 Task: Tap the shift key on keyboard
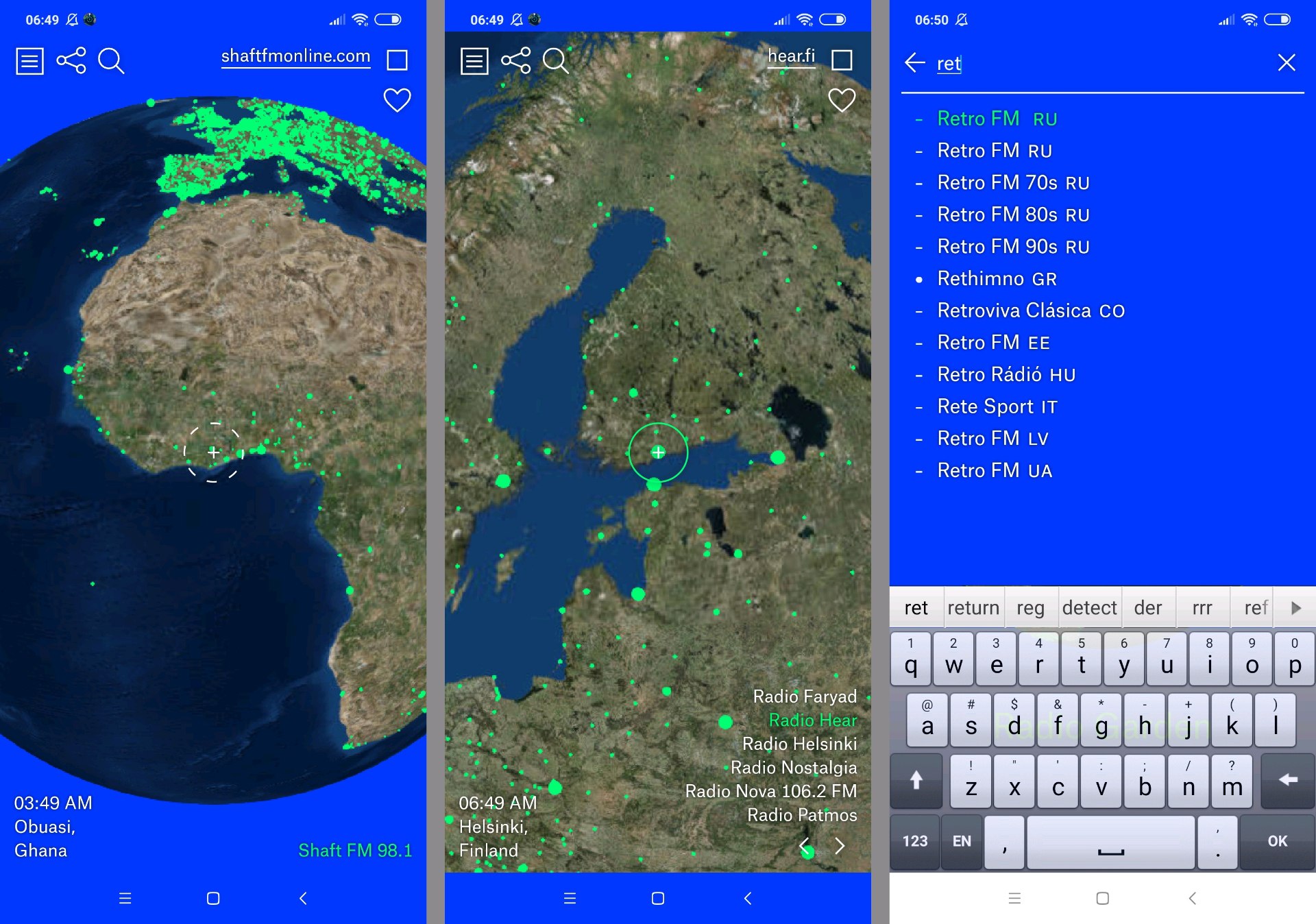[916, 781]
